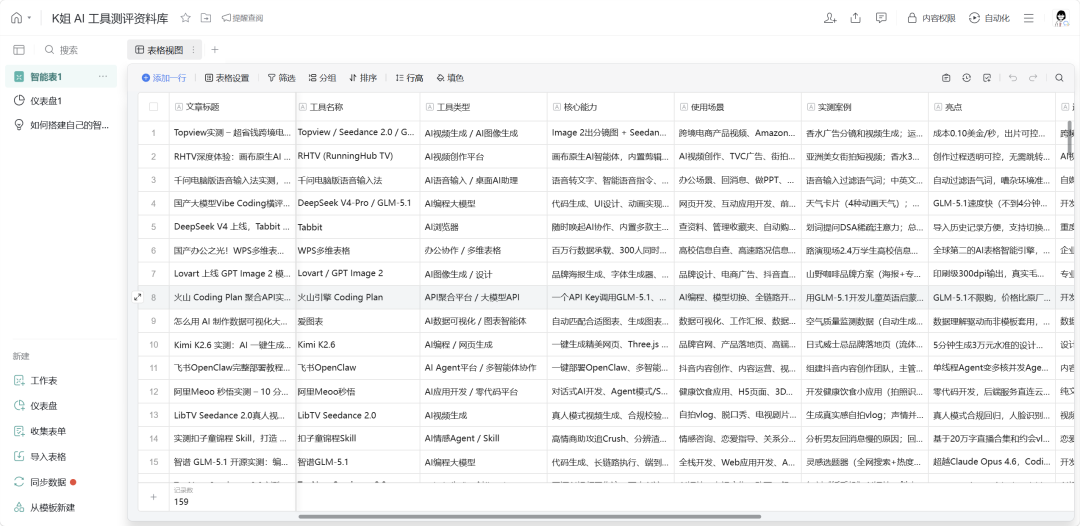The width and height of the screenshot is (1080, 526).
Task: Click the 记录数 159 summary cell
Action: point(232,496)
